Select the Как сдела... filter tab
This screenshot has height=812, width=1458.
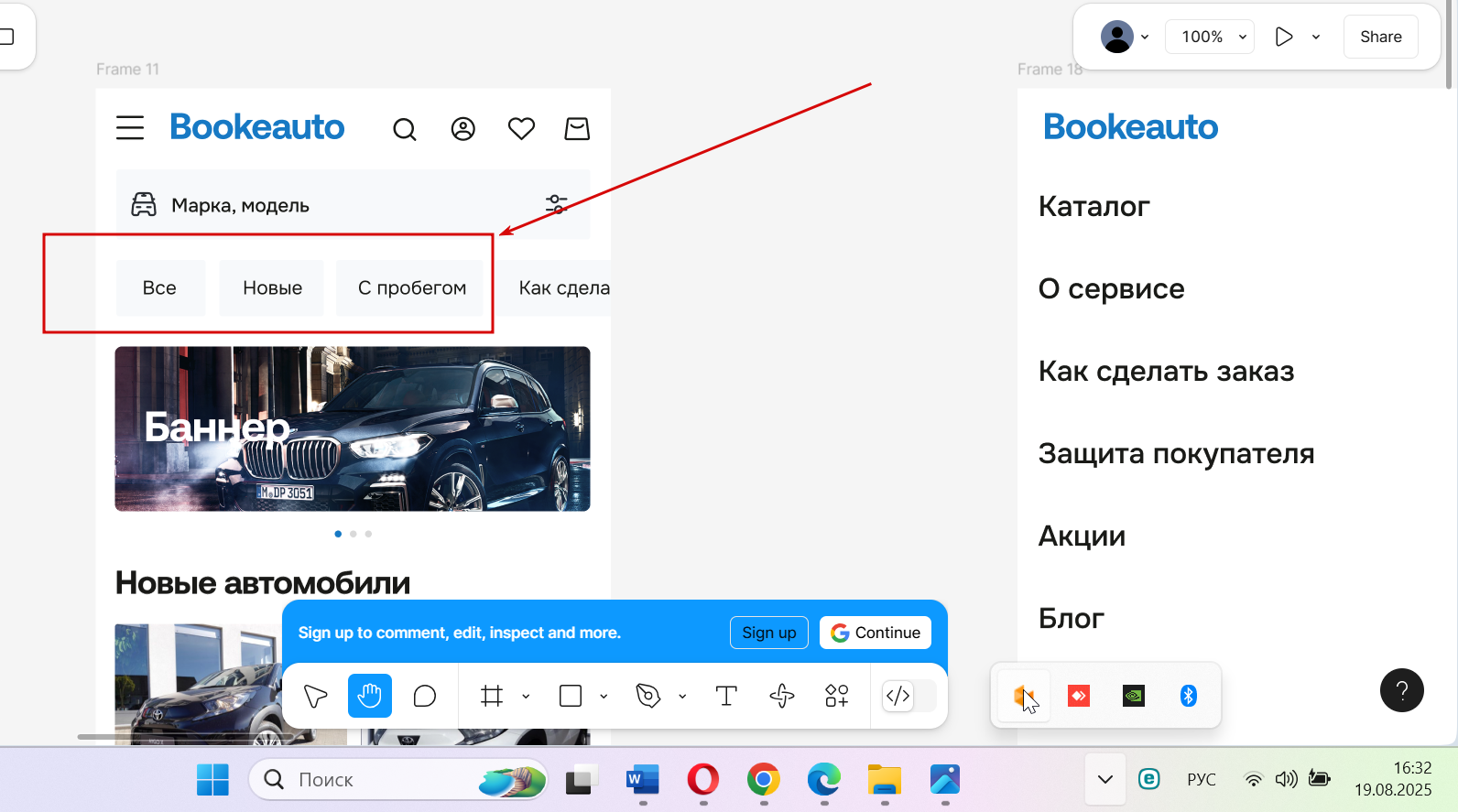(x=554, y=287)
